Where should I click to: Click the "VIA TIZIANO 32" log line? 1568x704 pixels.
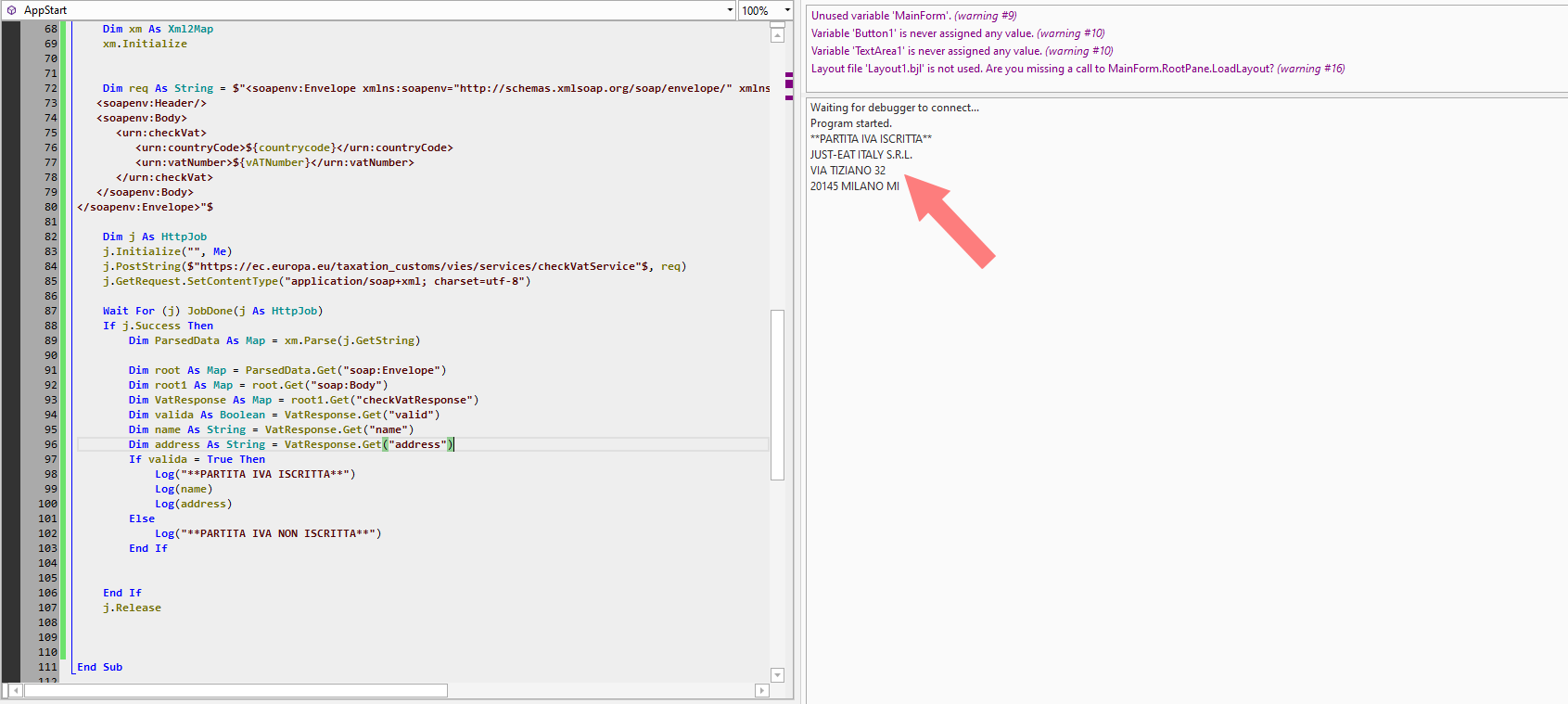click(848, 171)
